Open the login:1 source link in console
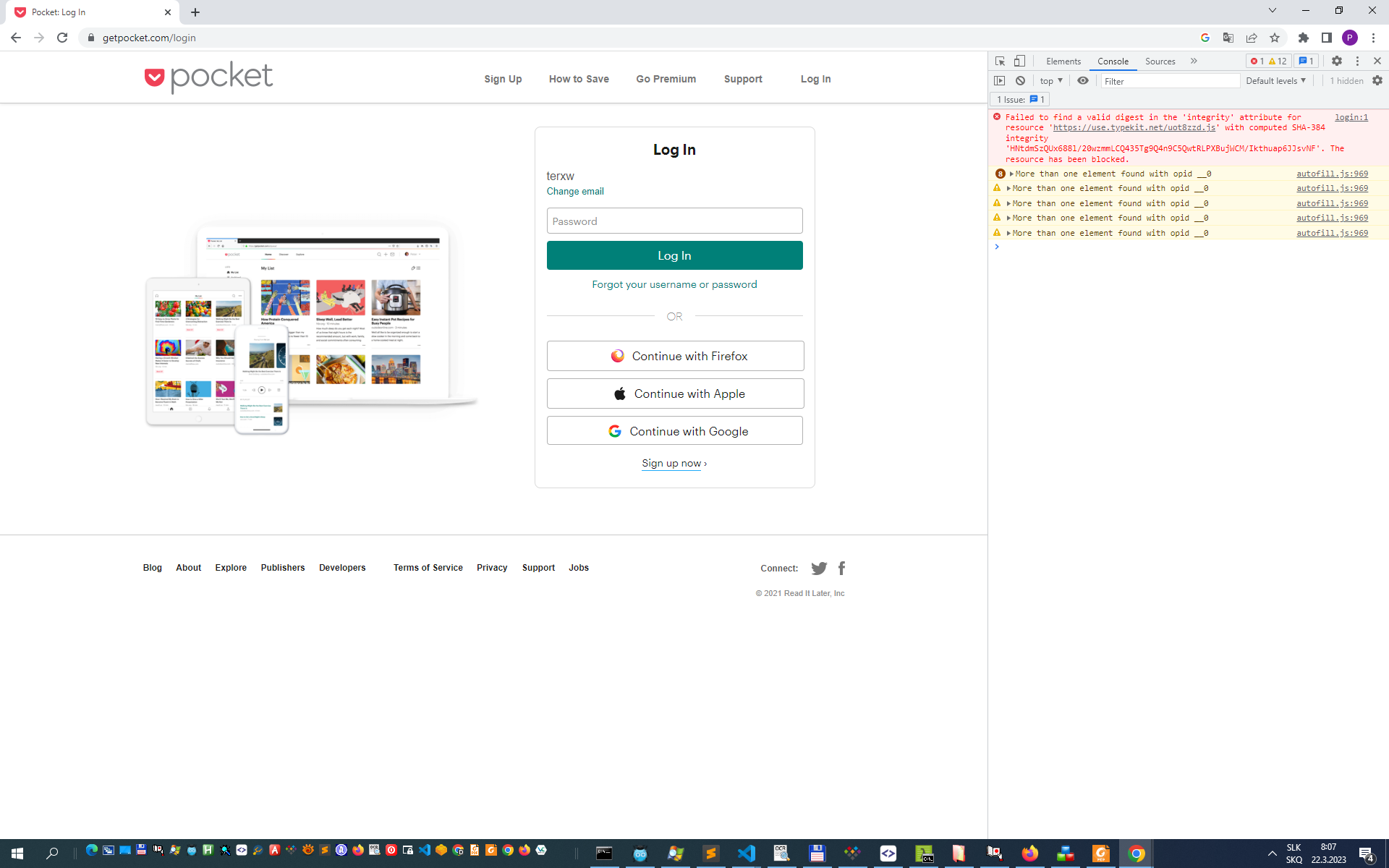1389x868 pixels. click(x=1351, y=117)
